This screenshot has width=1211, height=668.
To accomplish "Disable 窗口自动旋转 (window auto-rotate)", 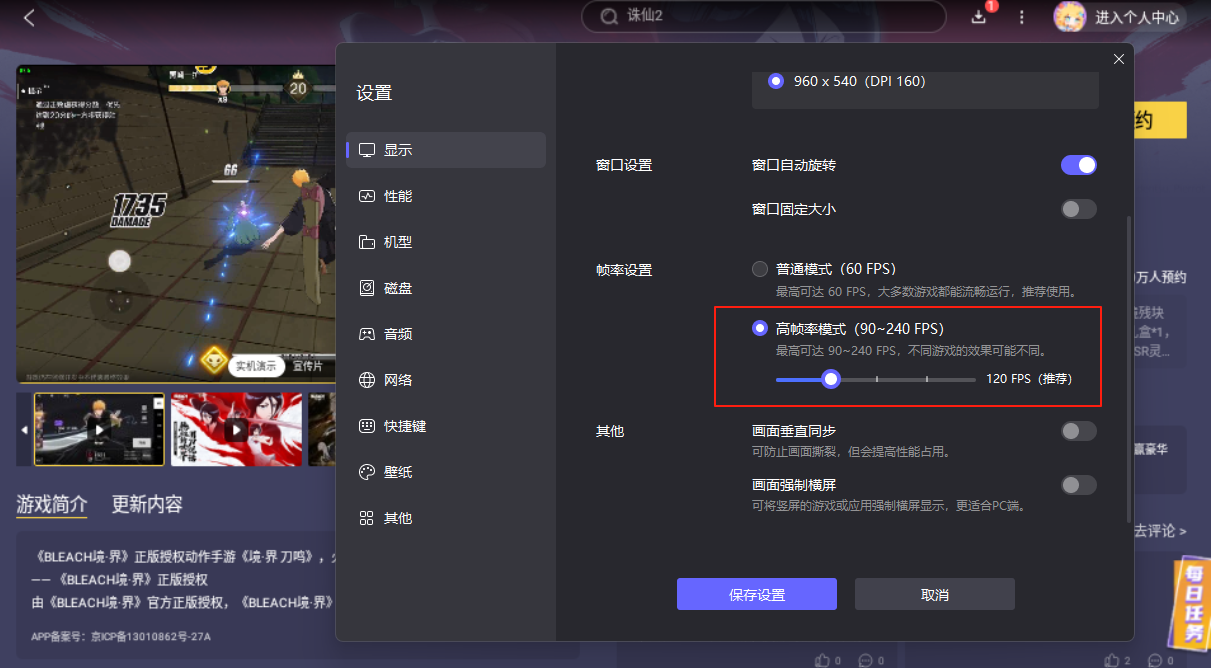I will tap(1078, 164).
